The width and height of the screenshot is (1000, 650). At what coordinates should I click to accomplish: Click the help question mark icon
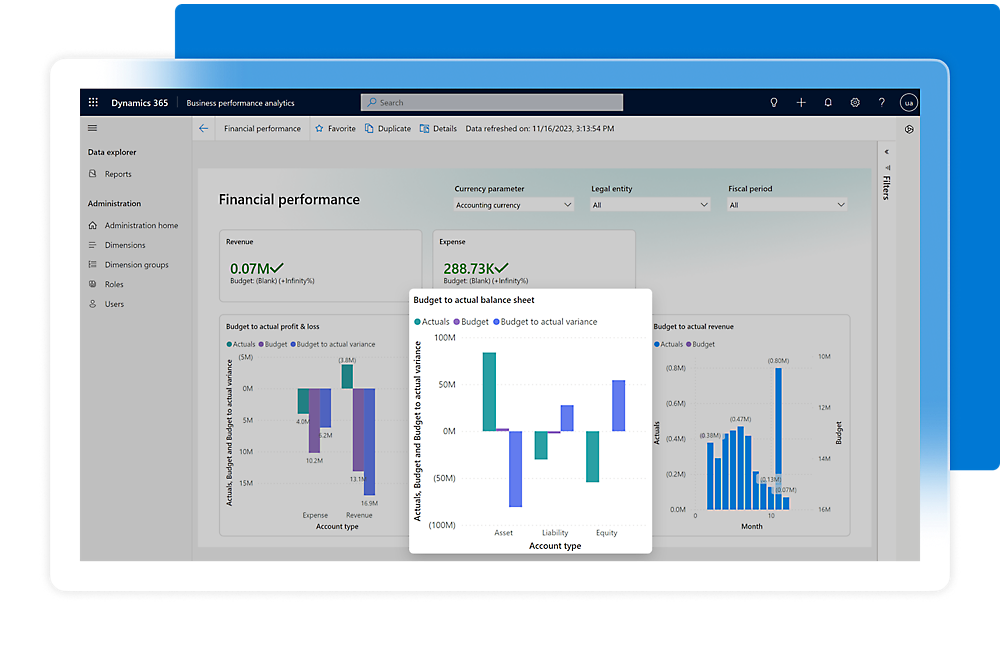(881, 102)
